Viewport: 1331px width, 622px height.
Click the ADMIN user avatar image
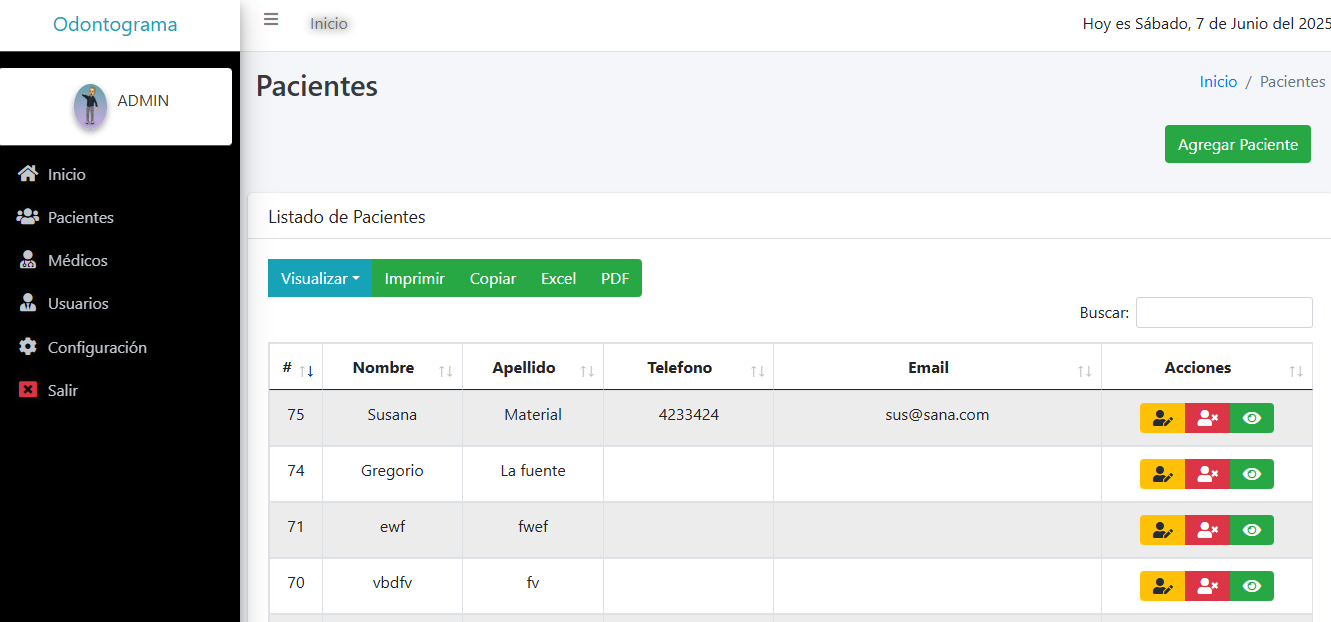pos(90,105)
